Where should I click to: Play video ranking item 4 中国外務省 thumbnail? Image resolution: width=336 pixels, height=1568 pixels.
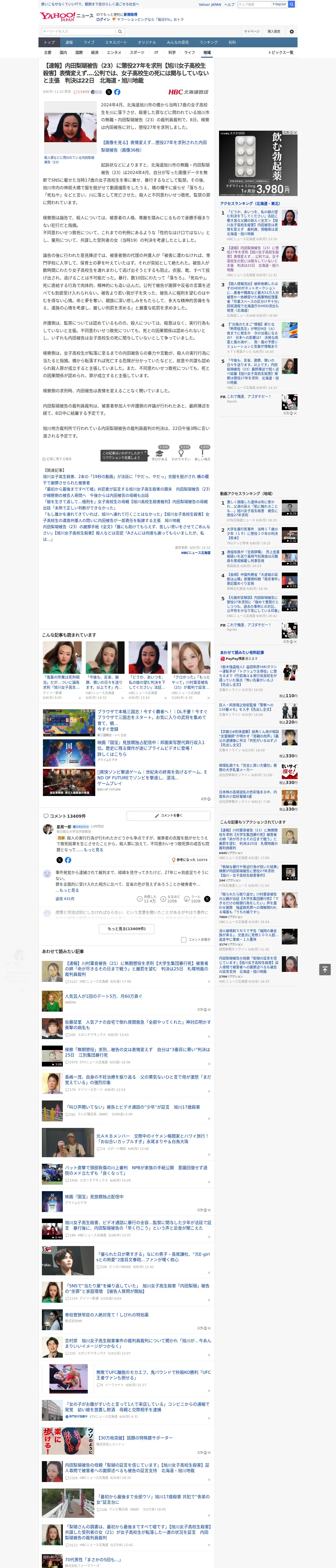coord(290,581)
